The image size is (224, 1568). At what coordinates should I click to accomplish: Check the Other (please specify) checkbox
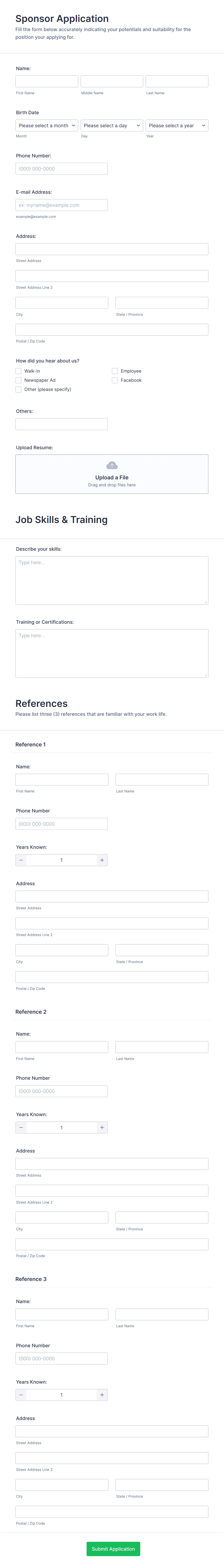19,389
